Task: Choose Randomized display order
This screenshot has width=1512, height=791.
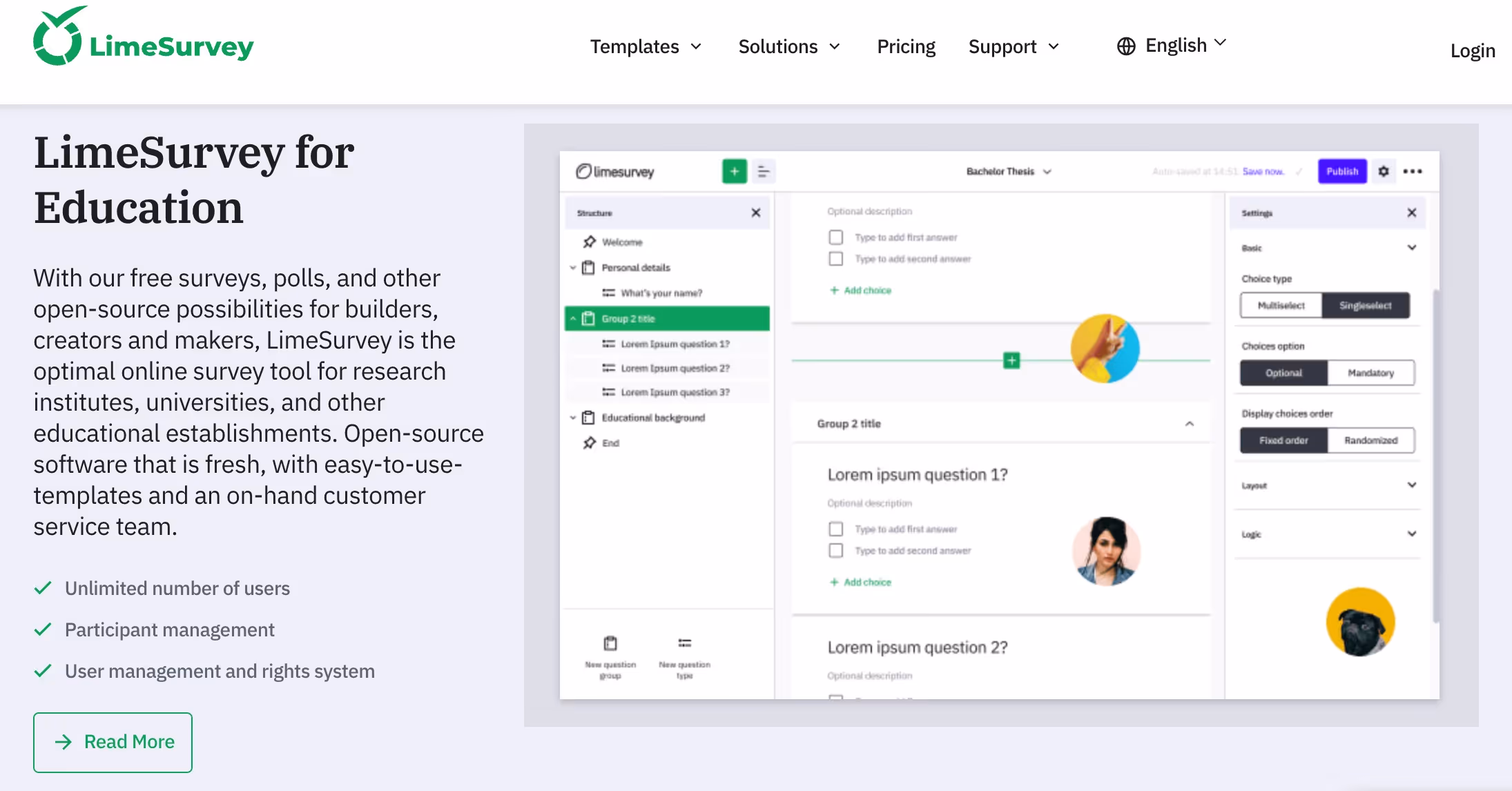Action: pos(1370,440)
